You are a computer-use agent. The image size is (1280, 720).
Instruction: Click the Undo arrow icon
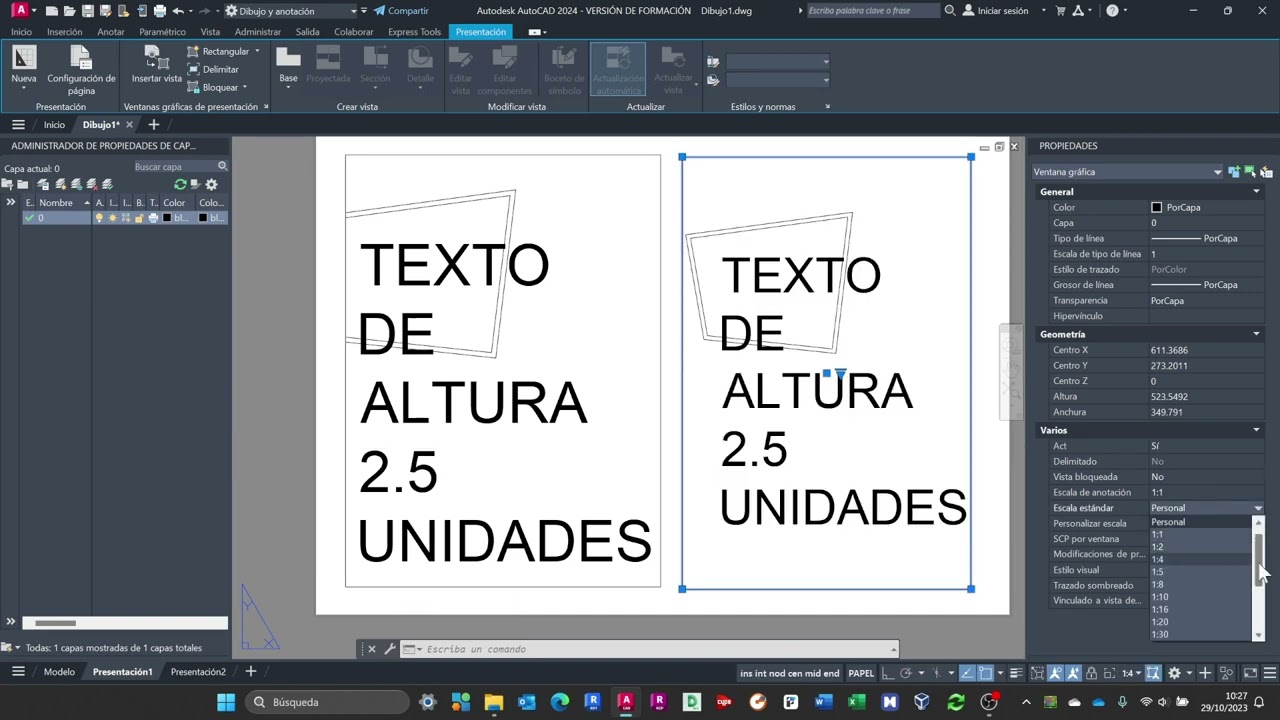pyautogui.click(x=178, y=11)
